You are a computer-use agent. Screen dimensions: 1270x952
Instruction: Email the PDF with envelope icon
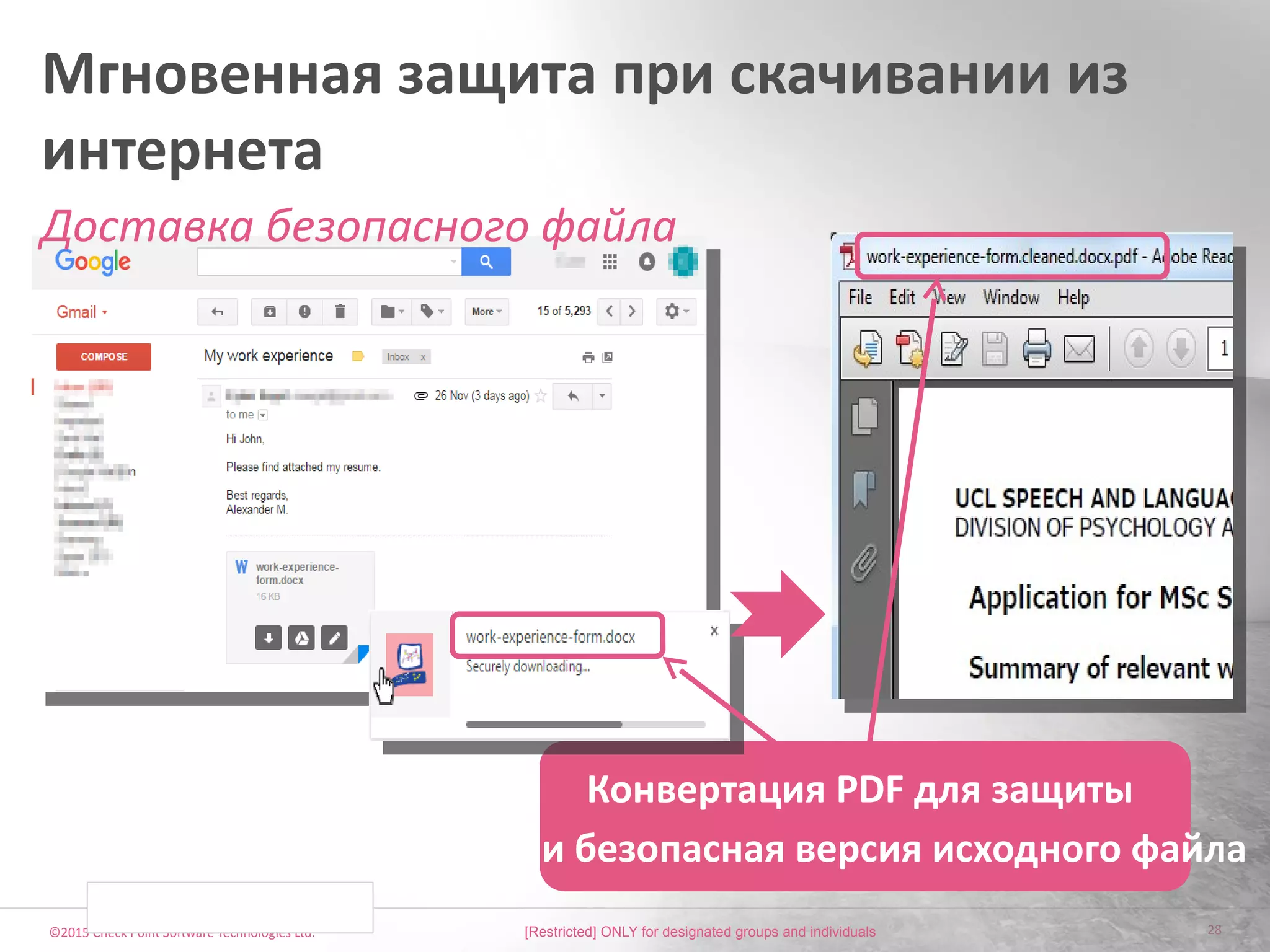pyautogui.click(x=1079, y=348)
